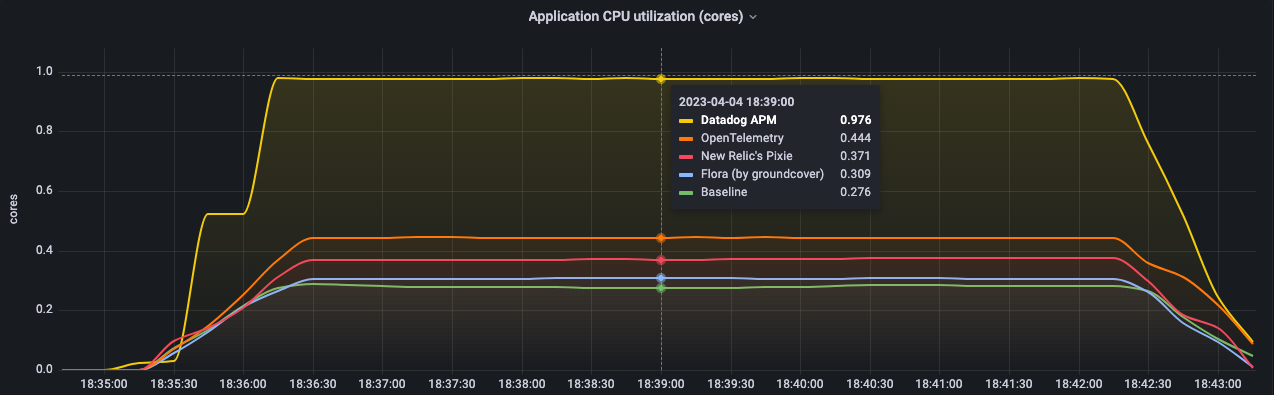Click the 18:38:30 x-axis time label
The width and height of the screenshot is (1274, 395).
pyautogui.click(x=591, y=384)
